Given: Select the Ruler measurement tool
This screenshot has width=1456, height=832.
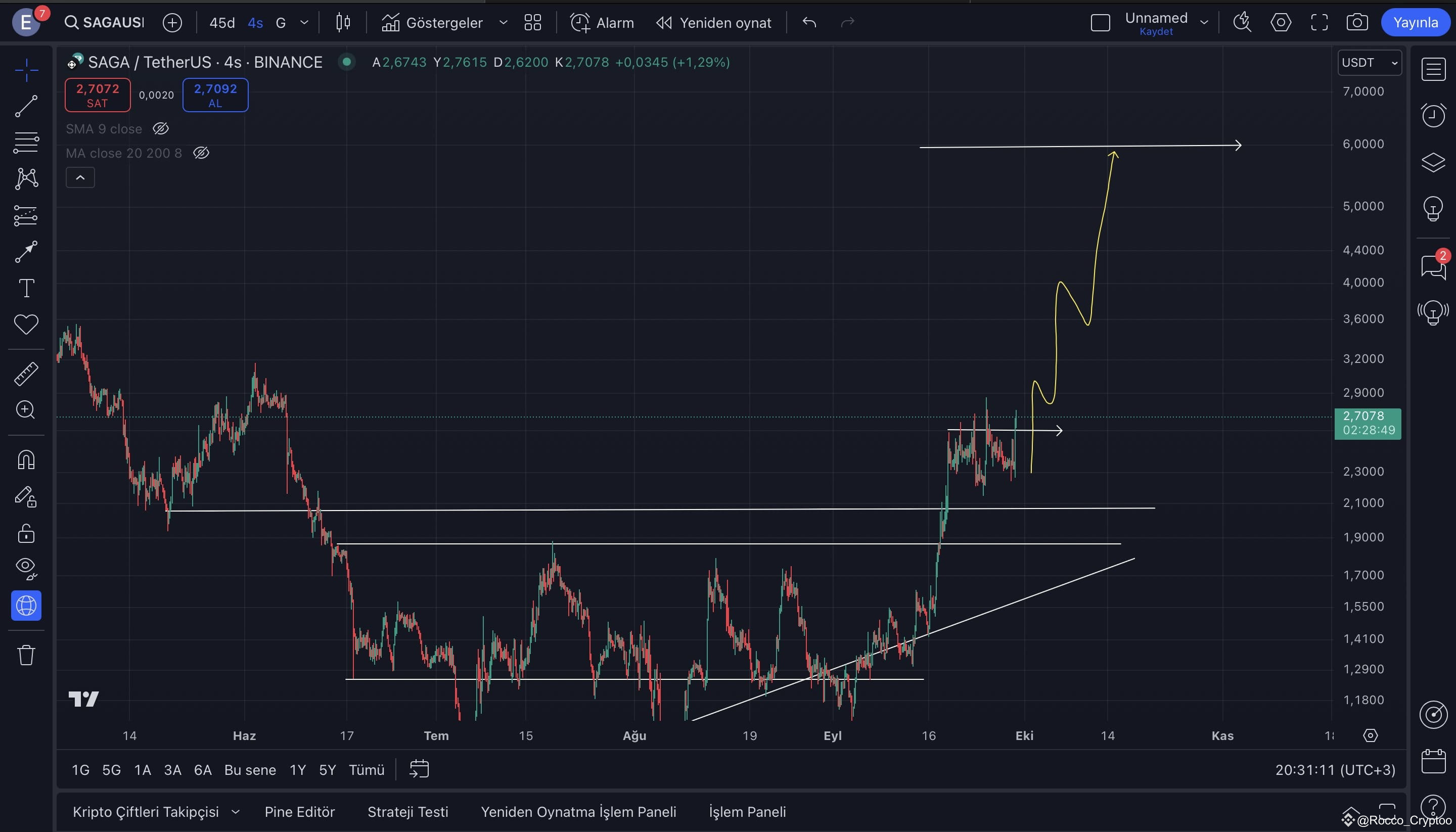Looking at the screenshot, I should 26,374.
